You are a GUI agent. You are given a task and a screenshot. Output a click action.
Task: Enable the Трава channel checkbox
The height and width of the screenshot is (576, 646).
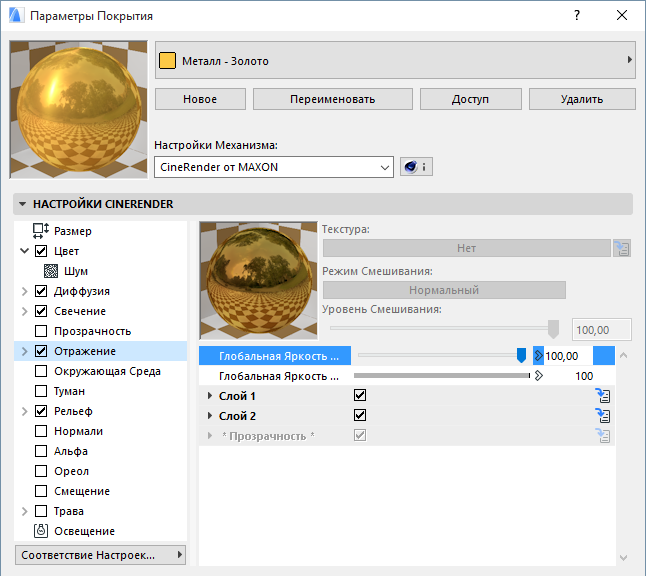pos(41,511)
